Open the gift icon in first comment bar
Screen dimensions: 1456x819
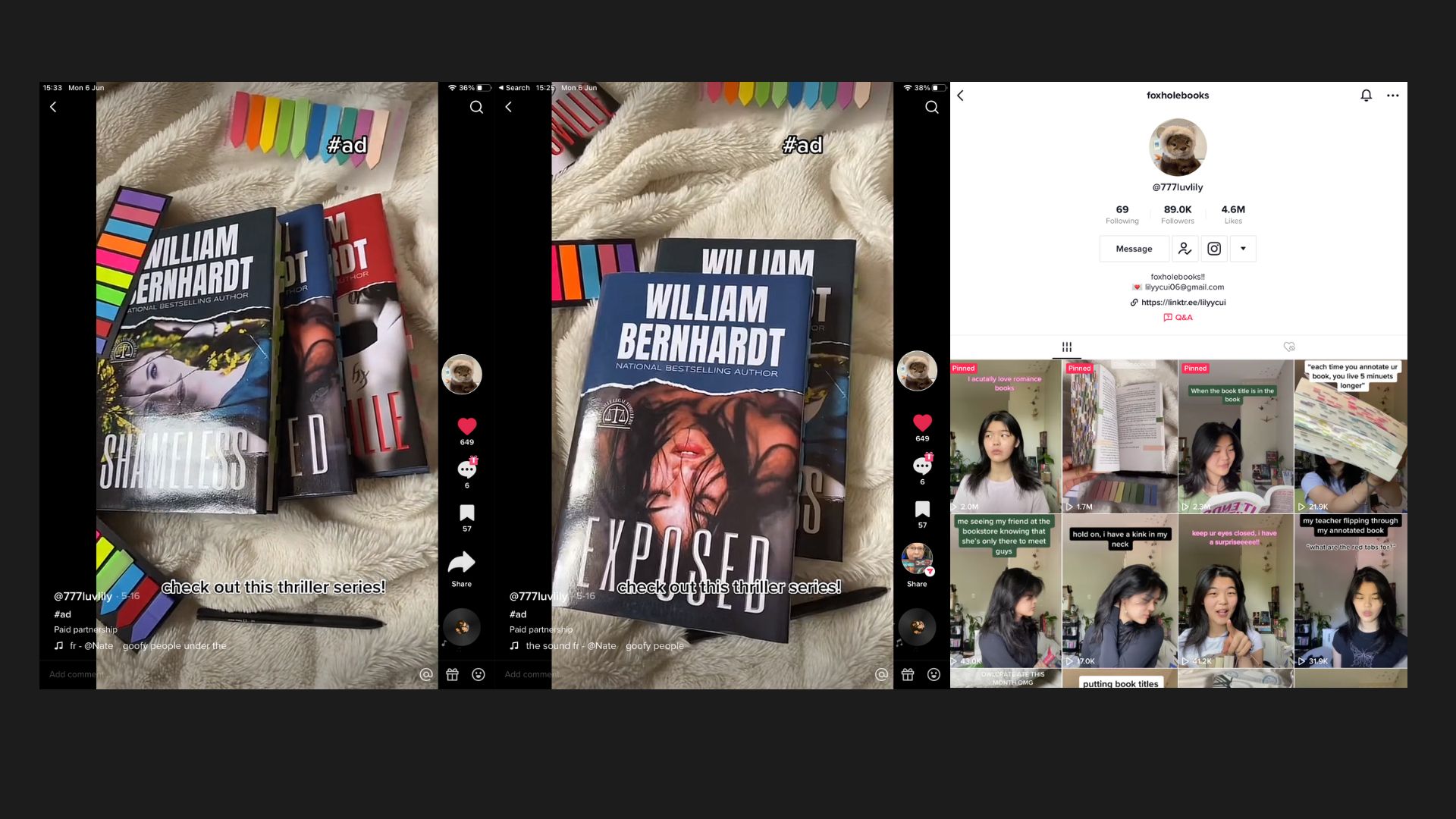tap(452, 674)
